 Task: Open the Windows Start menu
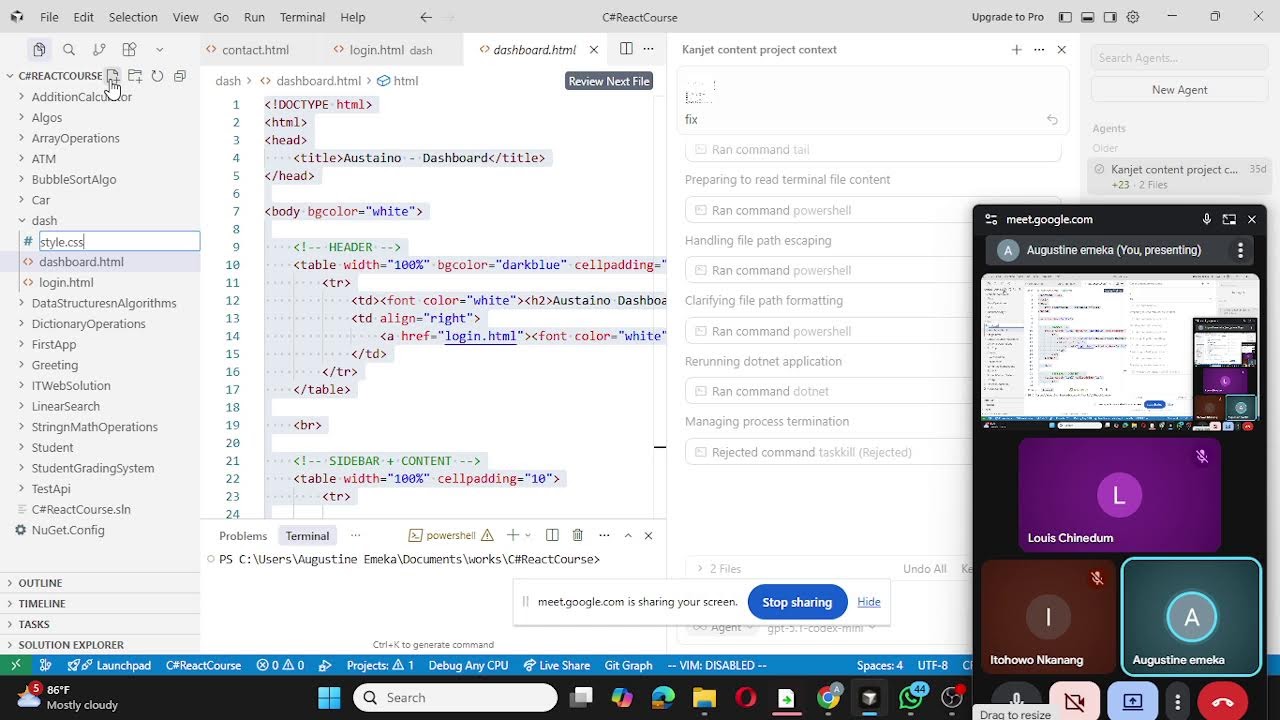(x=329, y=697)
